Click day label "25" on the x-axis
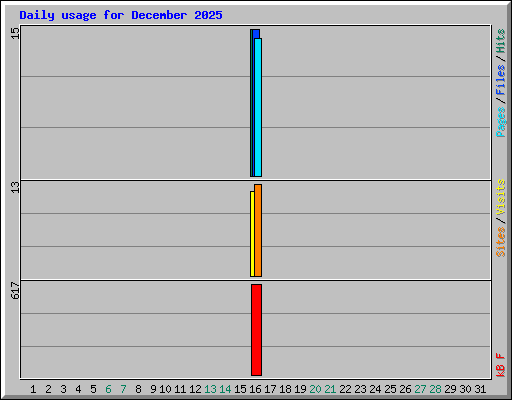Screen dimensions: 512x400 (390, 389)
